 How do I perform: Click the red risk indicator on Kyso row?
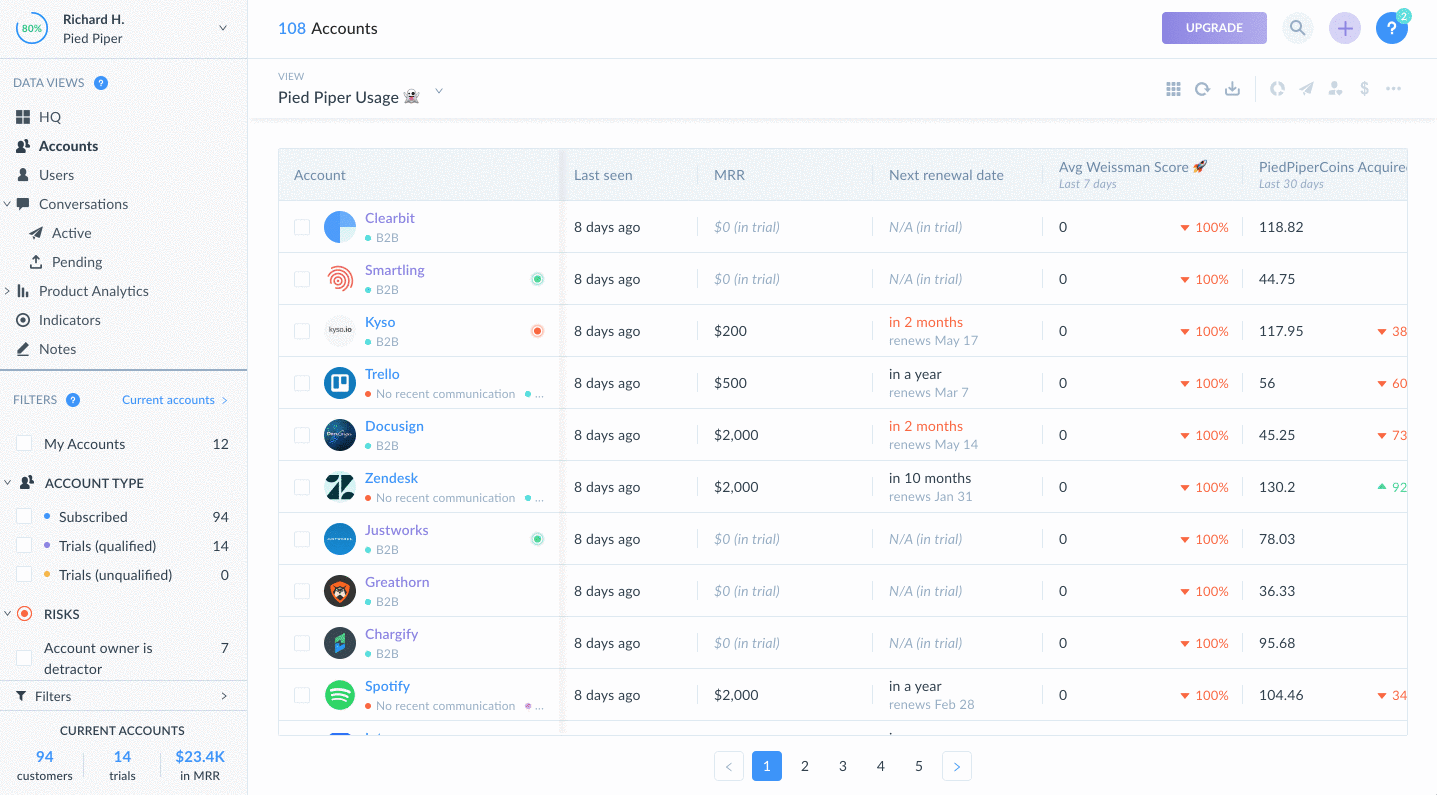pos(537,331)
